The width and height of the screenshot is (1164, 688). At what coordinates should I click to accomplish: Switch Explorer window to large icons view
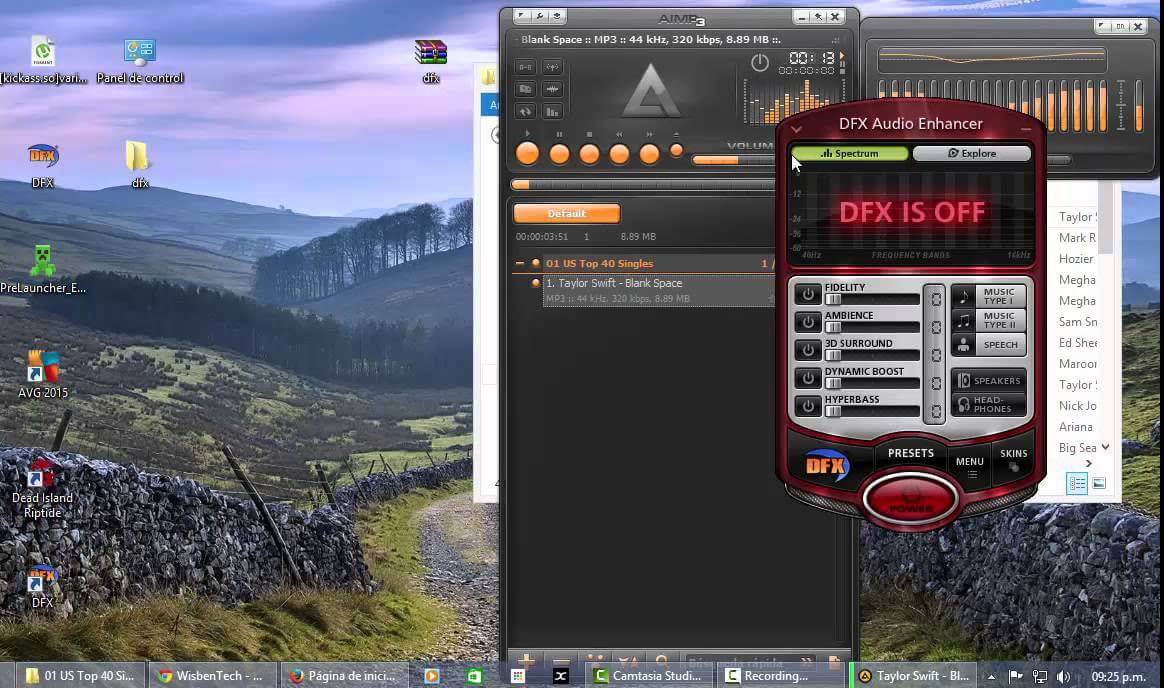pos(1099,484)
